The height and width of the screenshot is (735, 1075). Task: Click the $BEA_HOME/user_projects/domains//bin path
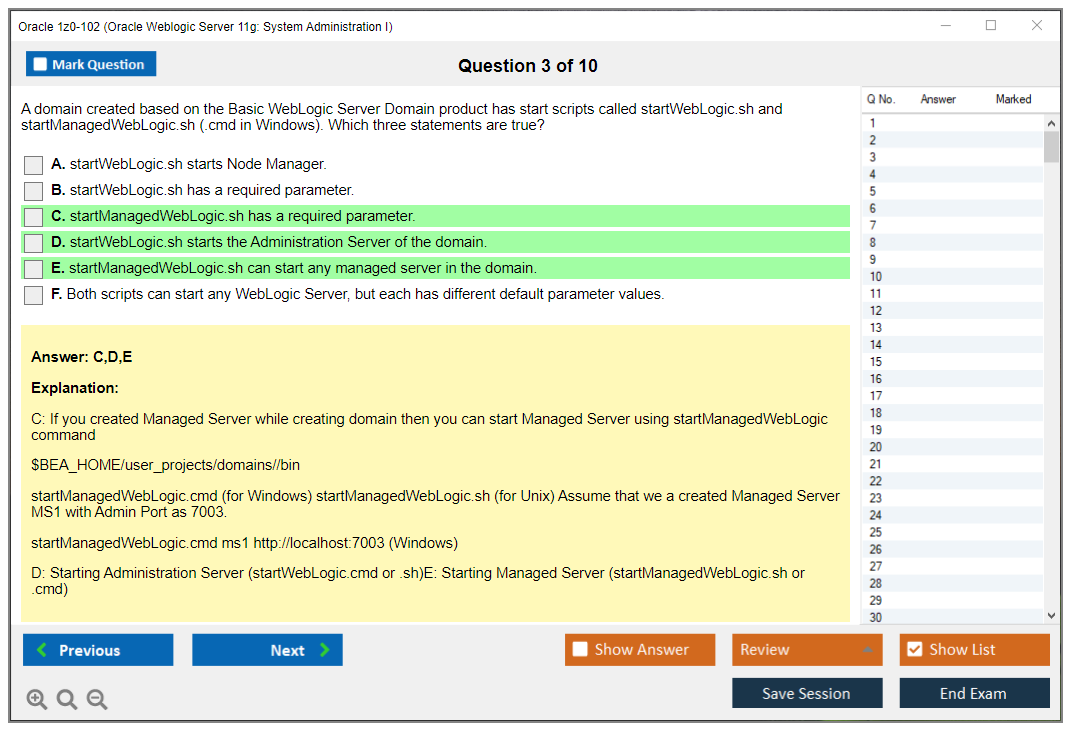(x=165, y=465)
